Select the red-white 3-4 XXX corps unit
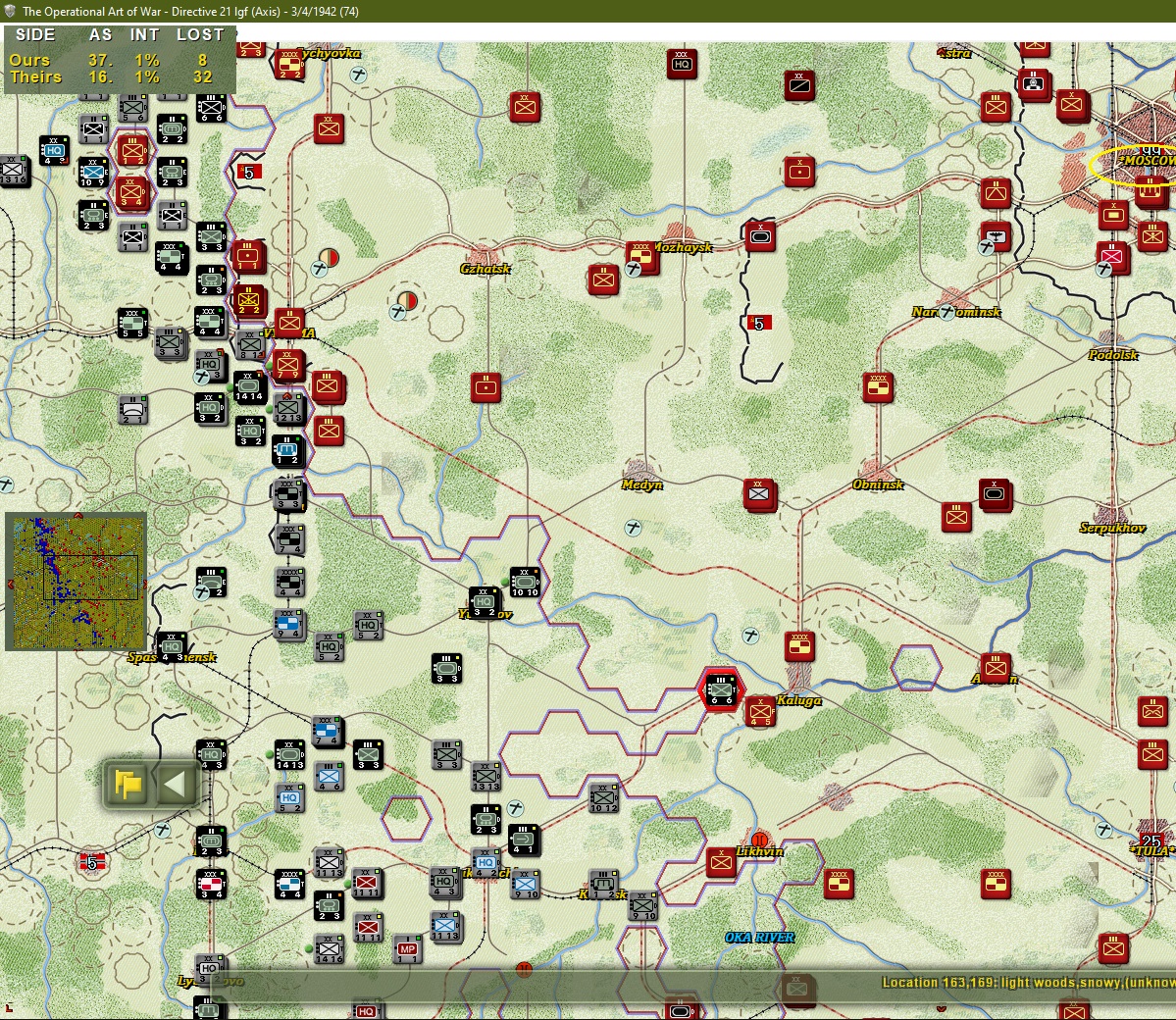This screenshot has width=1176, height=1020. [211, 884]
